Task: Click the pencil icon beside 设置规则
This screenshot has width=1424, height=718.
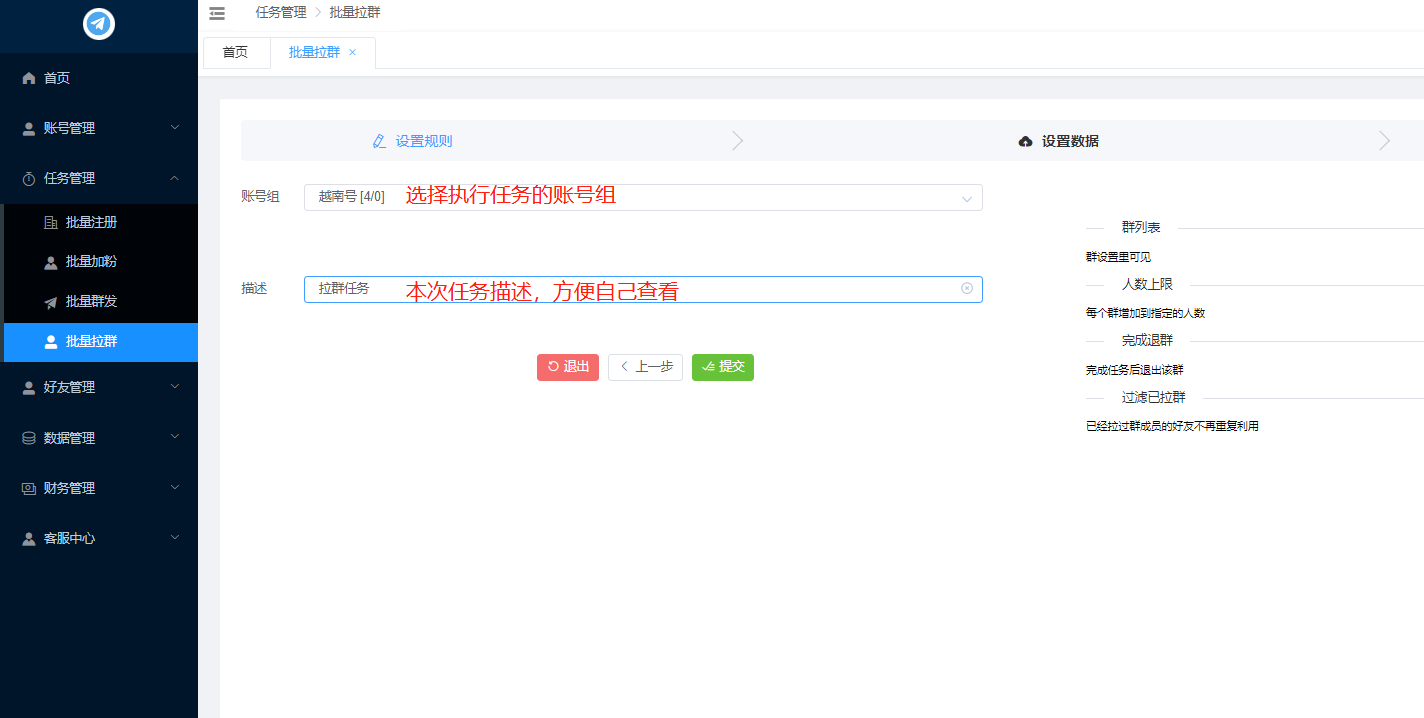Action: [379, 142]
